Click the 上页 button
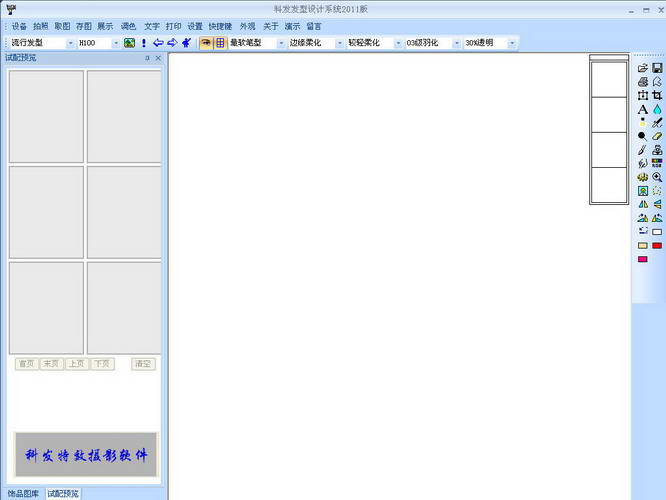The height and width of the screenshot is (500, 666). point(77,364)
